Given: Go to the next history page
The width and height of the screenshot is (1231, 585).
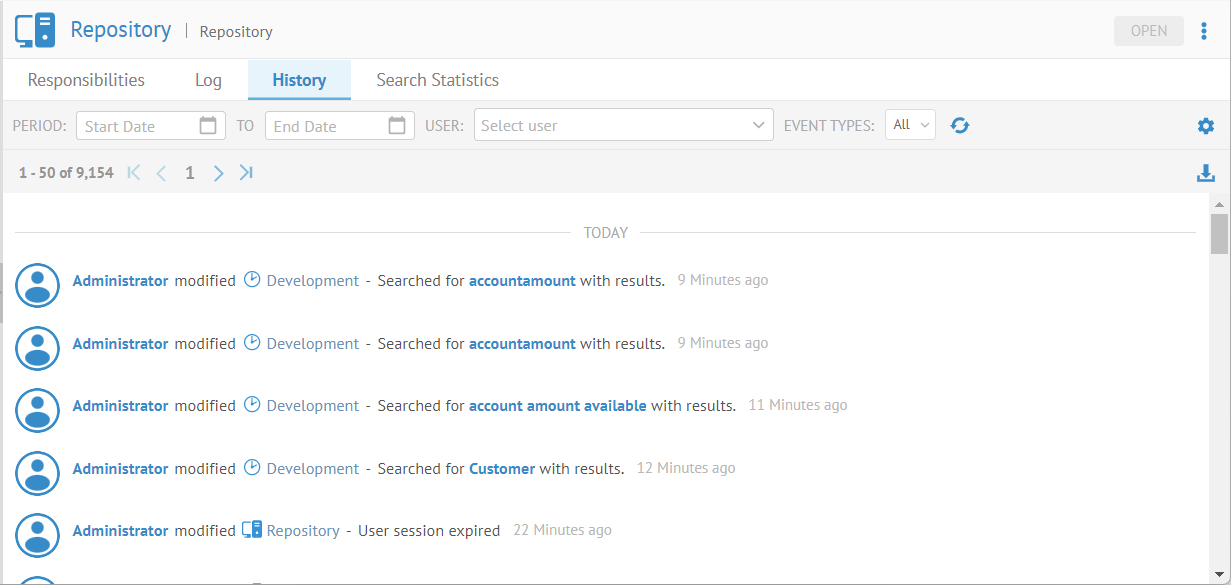Looking at the screenshot, I should pyautogui.click(x=219, y=173).
